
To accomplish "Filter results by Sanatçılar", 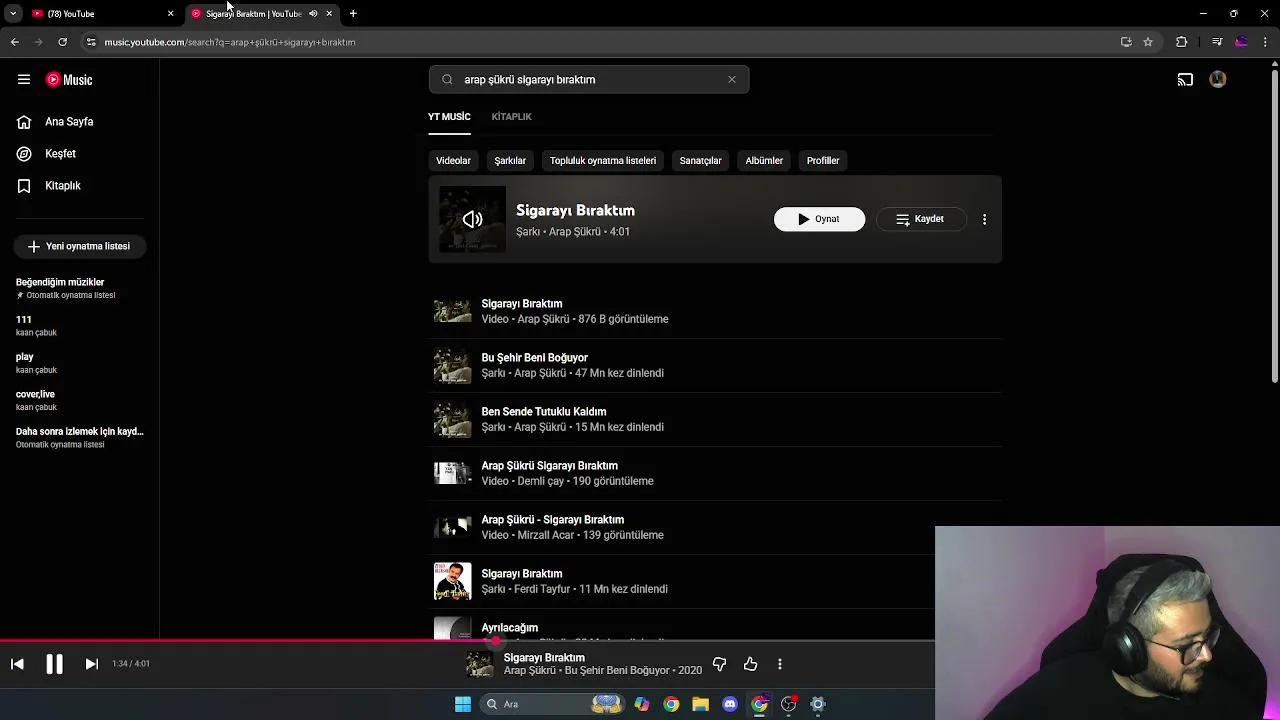I will 700,161.
